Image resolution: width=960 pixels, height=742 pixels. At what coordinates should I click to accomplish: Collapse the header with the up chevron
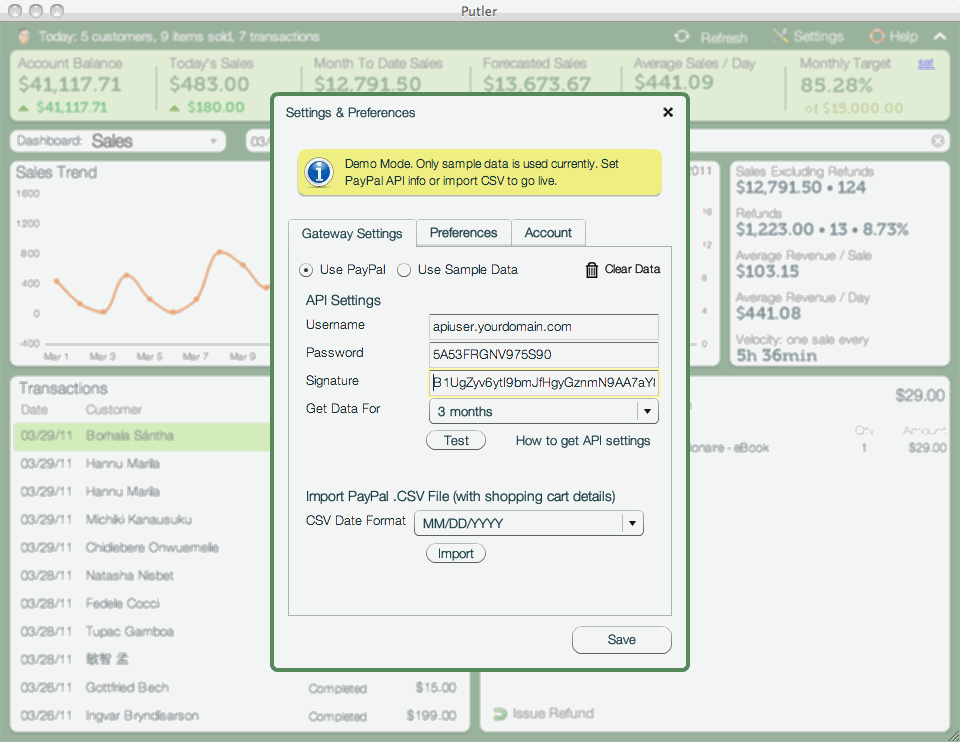[940, 37]
